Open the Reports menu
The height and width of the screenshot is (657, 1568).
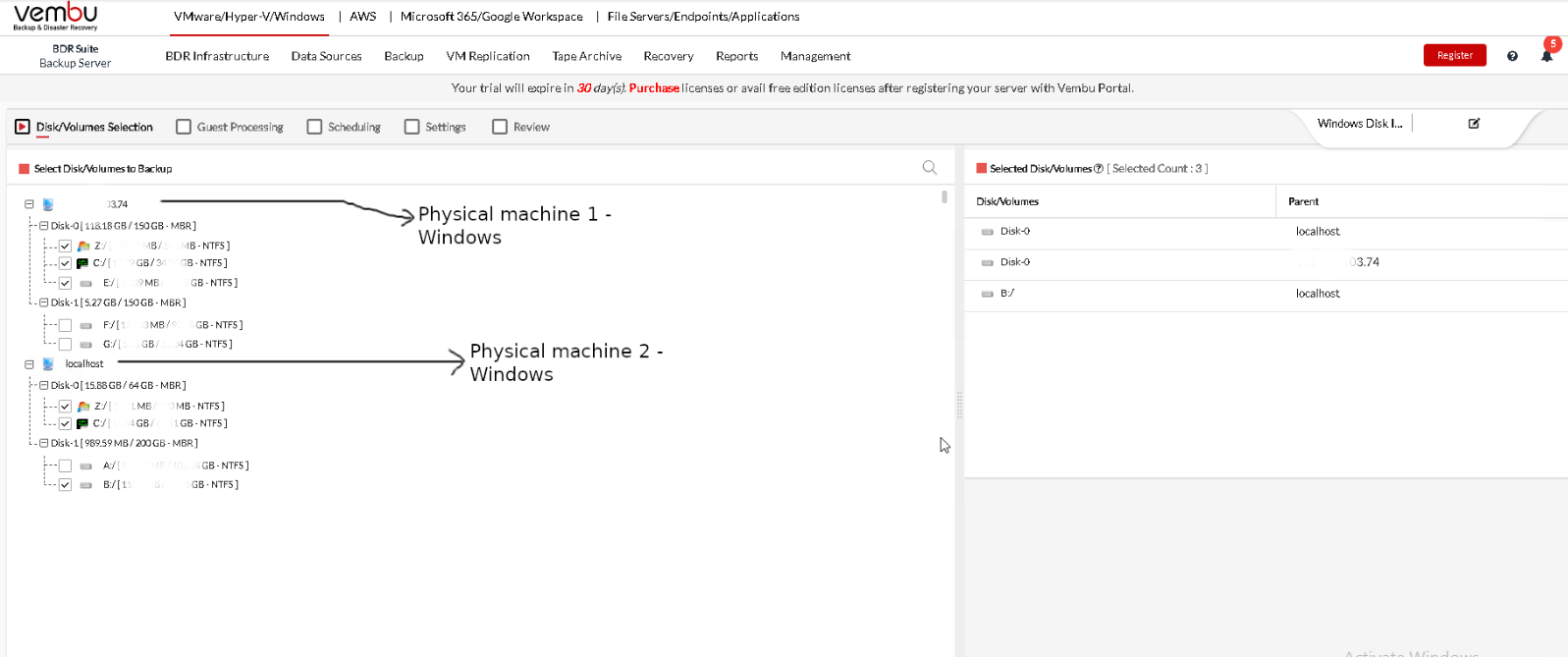click(737, 56)
